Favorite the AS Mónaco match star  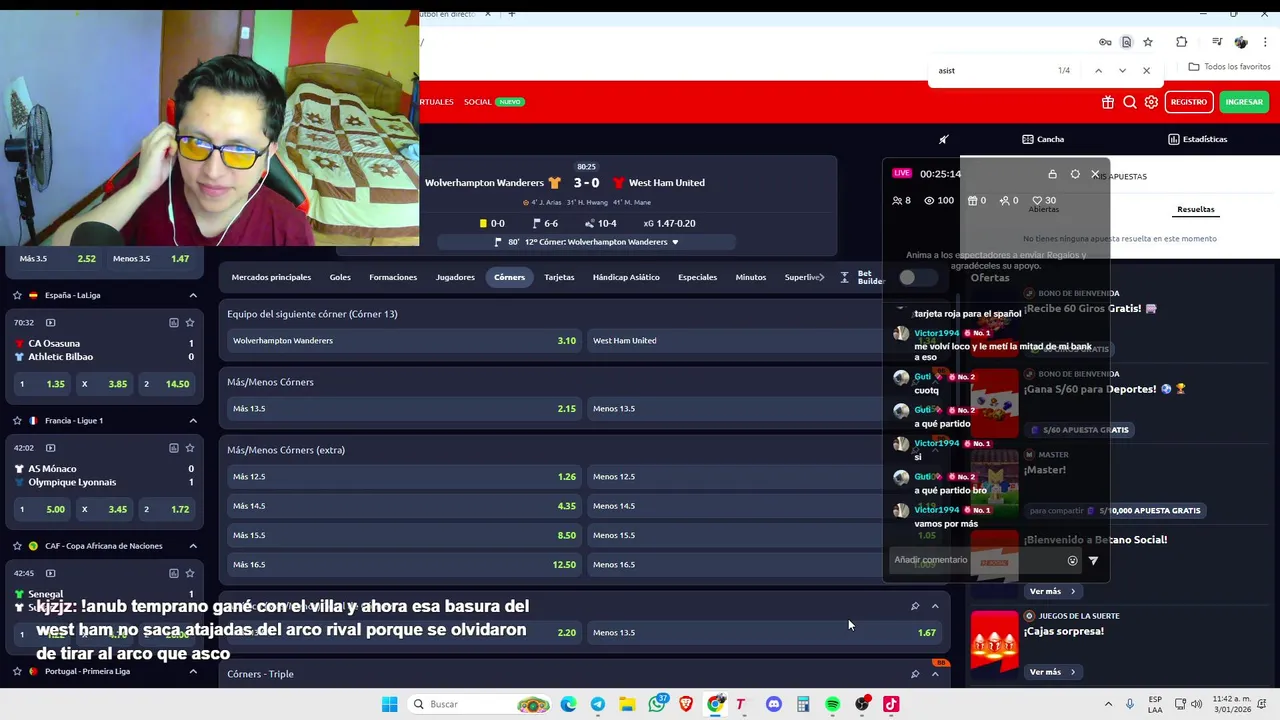click(x=190, y=448)
